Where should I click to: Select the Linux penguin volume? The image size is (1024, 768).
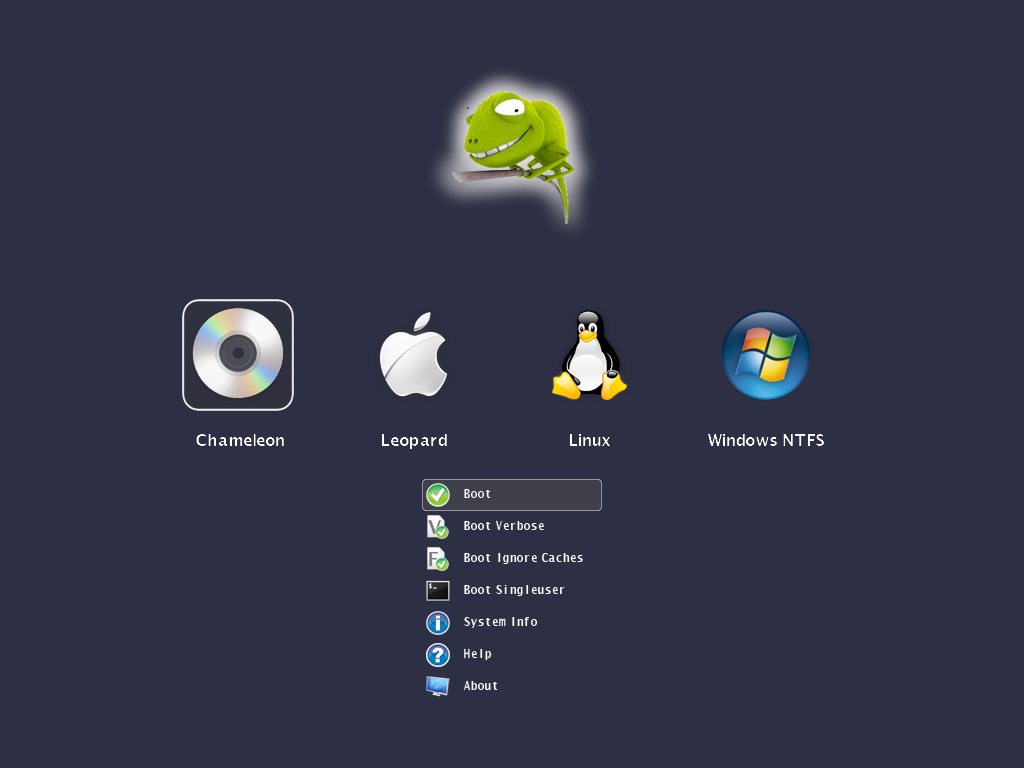[589, 355]
